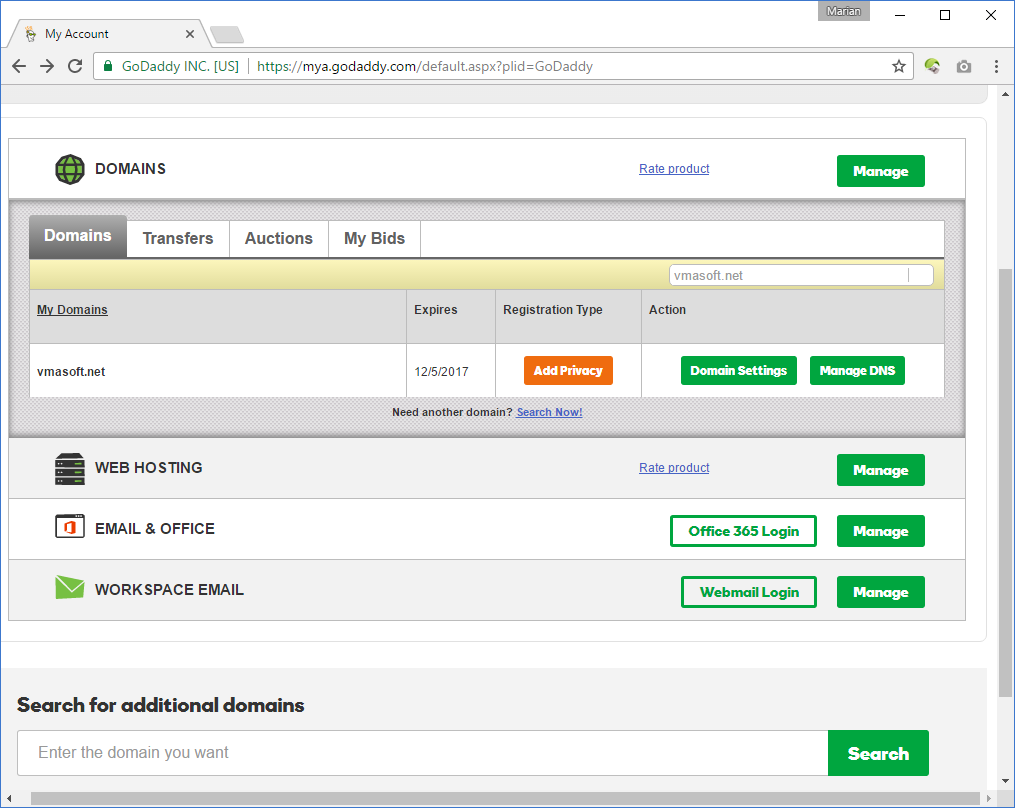Rate the Web Hosting product
Screen dimensions: 1015x808
(x=674, y=468)
